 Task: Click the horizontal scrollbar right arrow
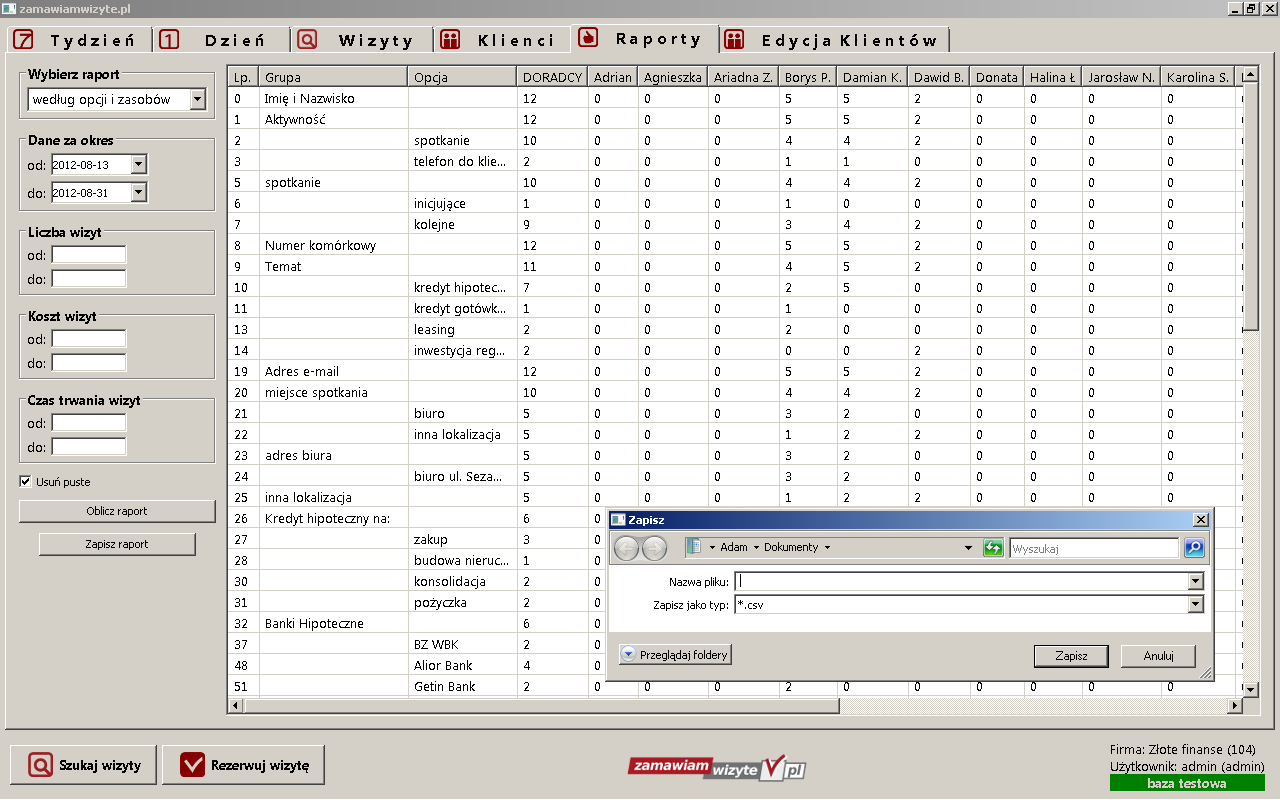tap(1234, 706)
